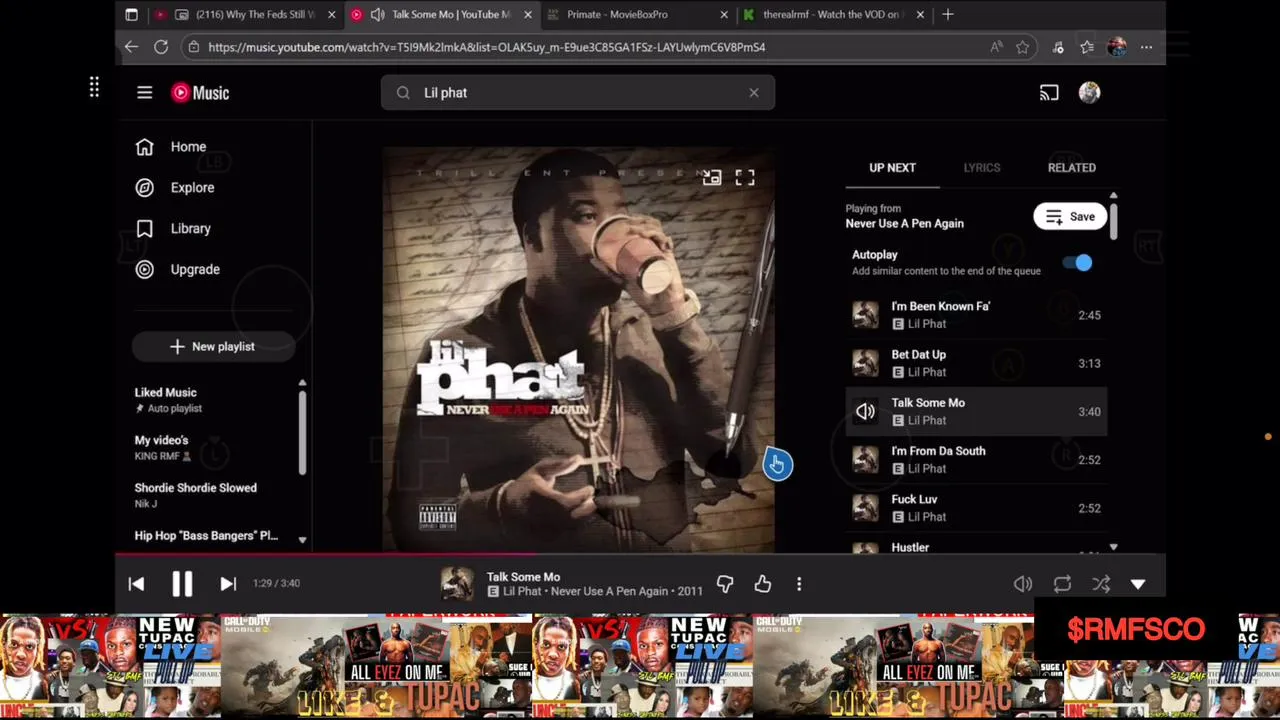The width and height of the screenshot is (1280, 720).
Task: Click the Lil phat search field
Action: click(578, 93)
